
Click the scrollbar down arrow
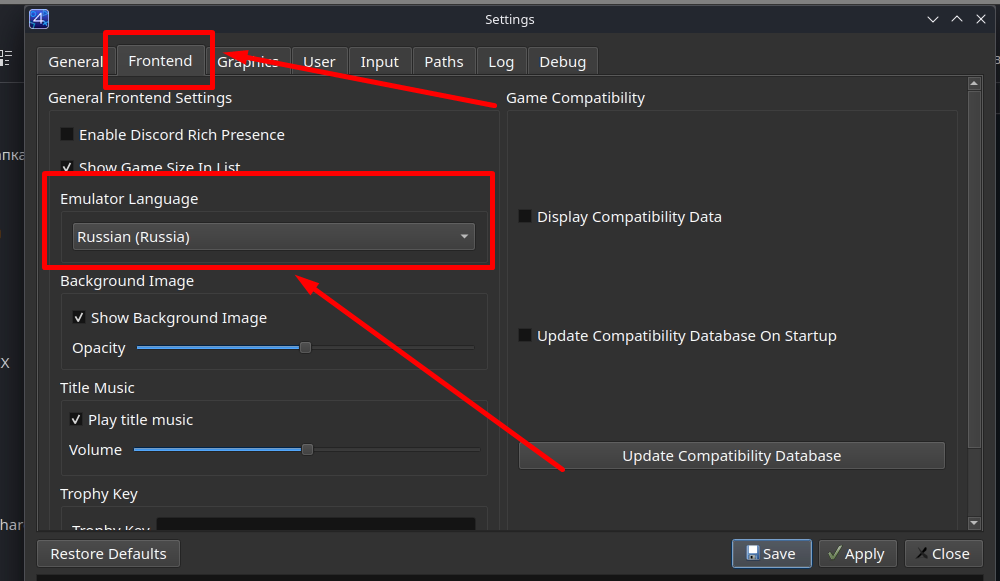tap(974, 523)
